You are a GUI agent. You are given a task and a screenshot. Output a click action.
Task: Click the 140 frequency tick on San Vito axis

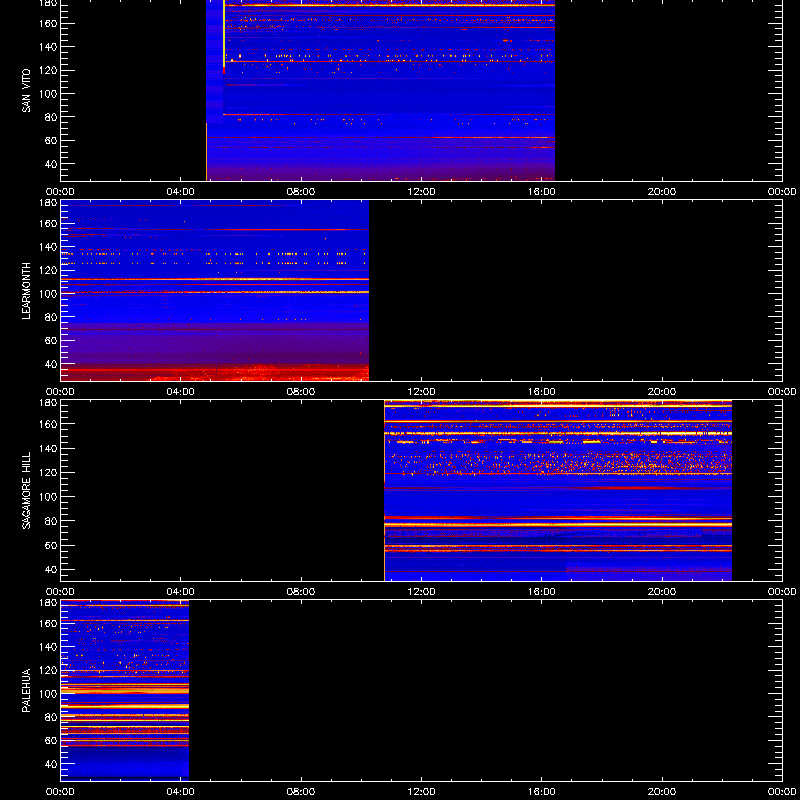pos(47,46)
